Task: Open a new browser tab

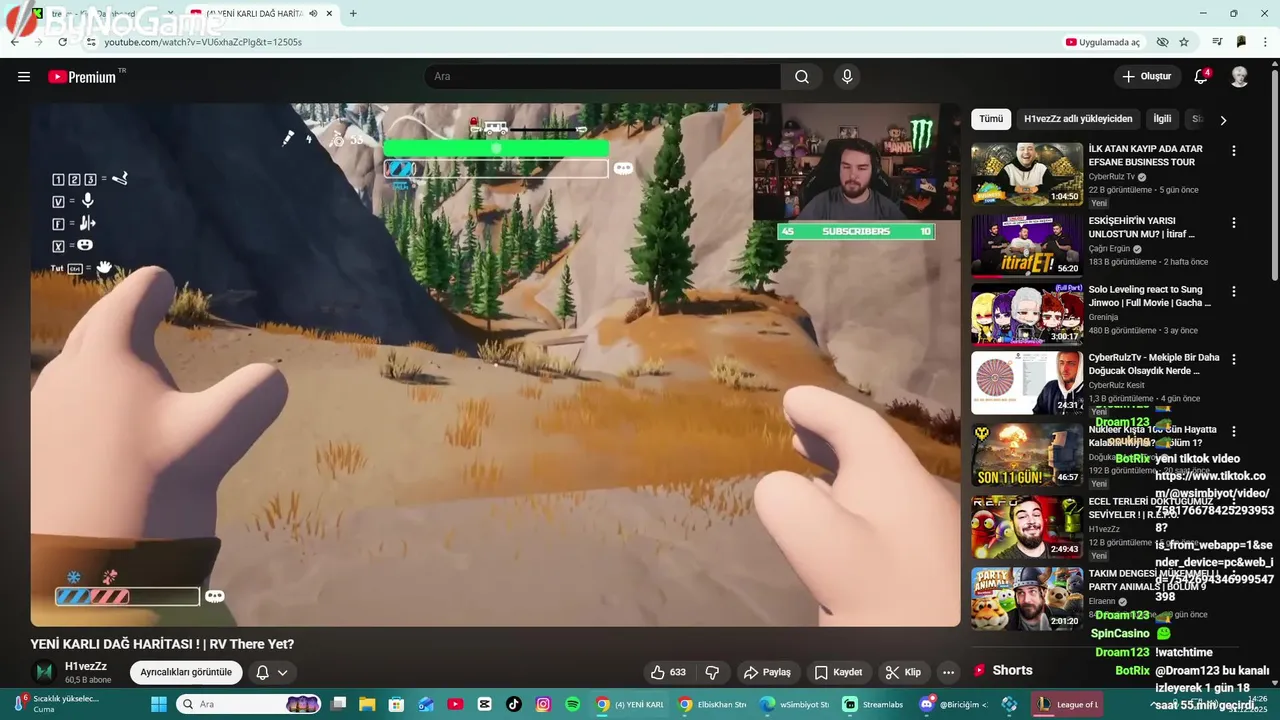Action: (353, 13)
